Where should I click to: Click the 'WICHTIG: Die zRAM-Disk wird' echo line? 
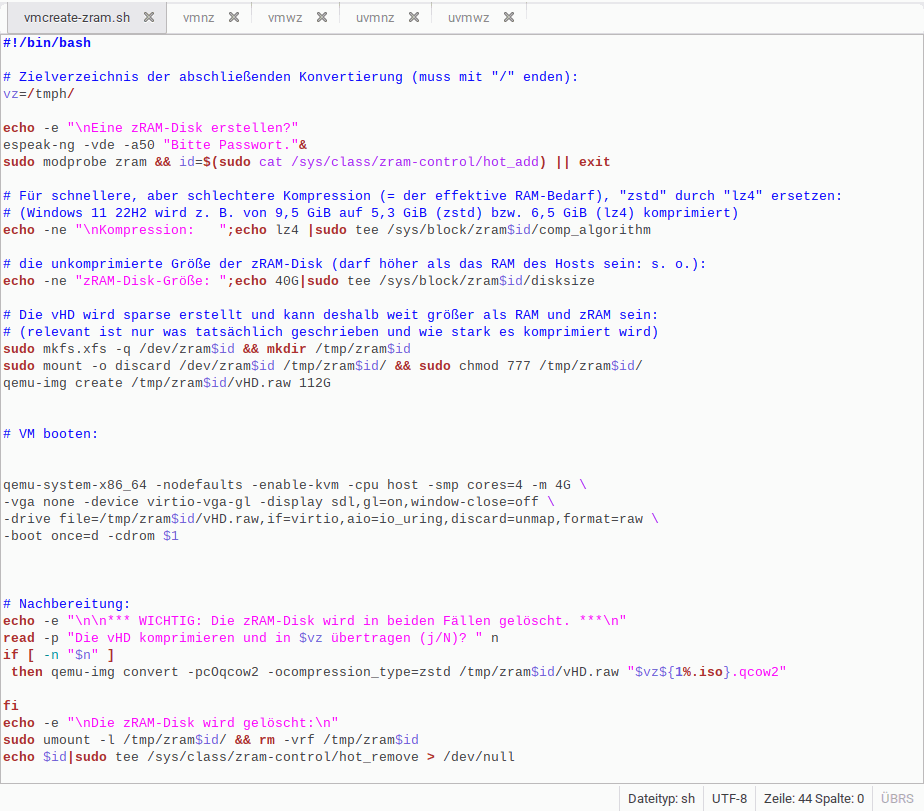point(315,621)
